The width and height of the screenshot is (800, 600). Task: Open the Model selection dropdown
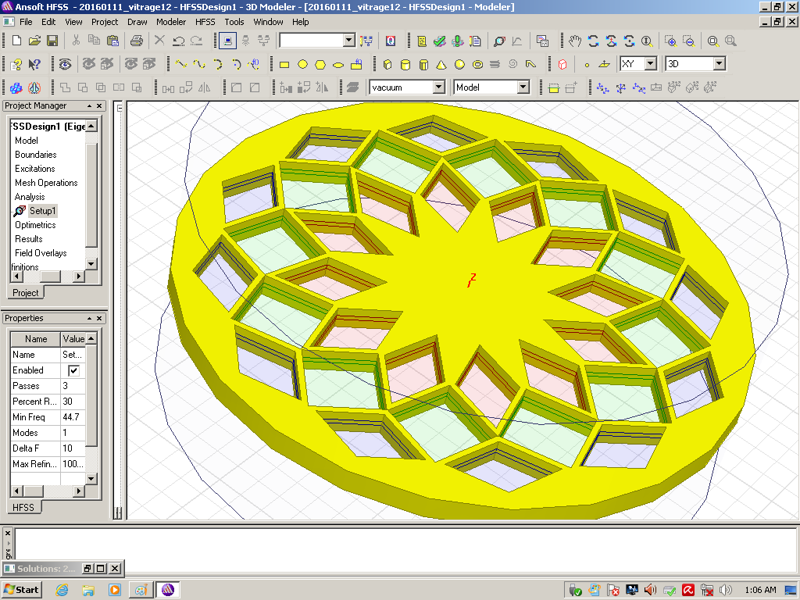click(522, 87)
